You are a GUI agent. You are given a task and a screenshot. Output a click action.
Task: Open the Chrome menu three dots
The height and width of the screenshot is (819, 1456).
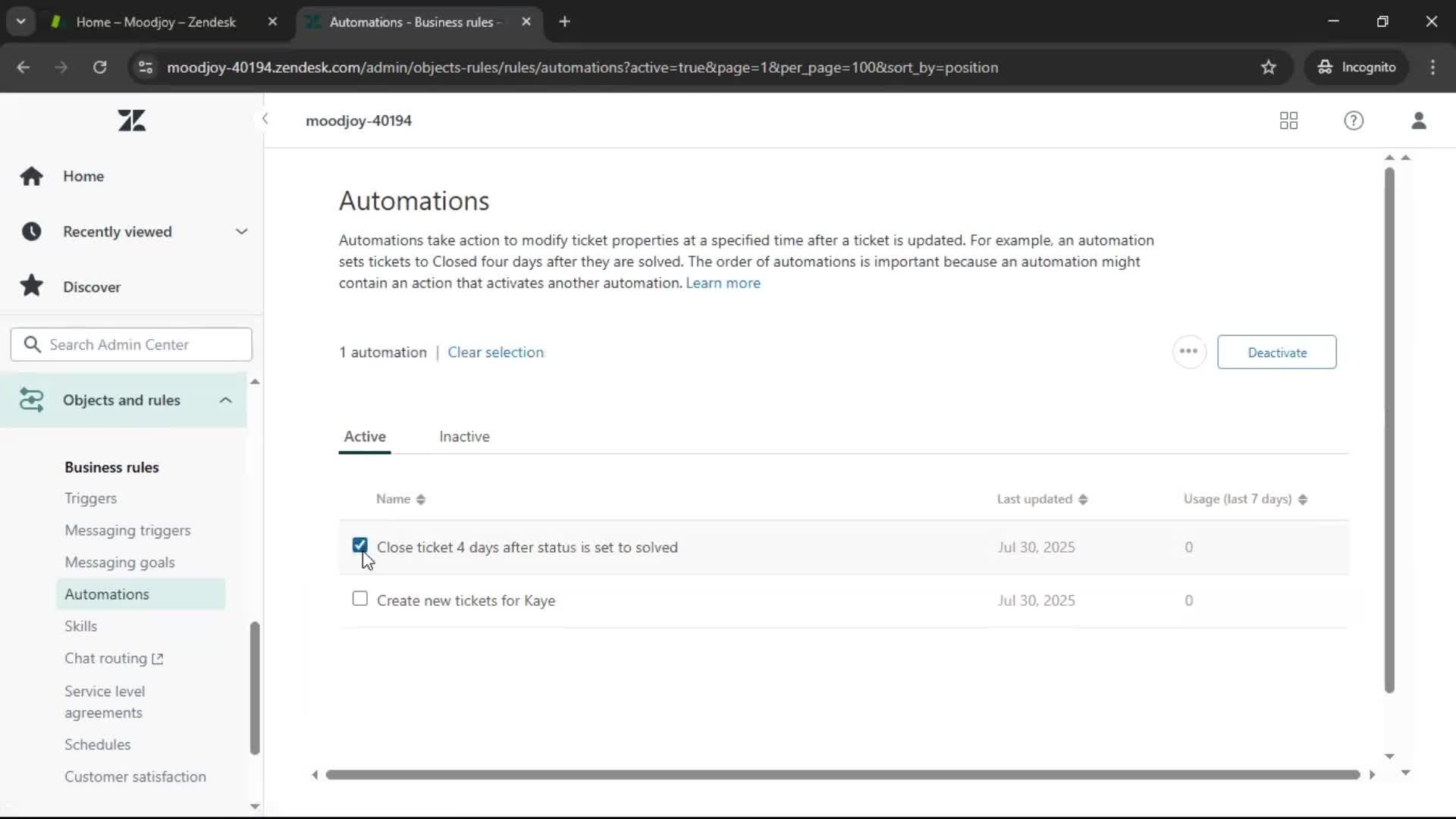[1432, 67]
